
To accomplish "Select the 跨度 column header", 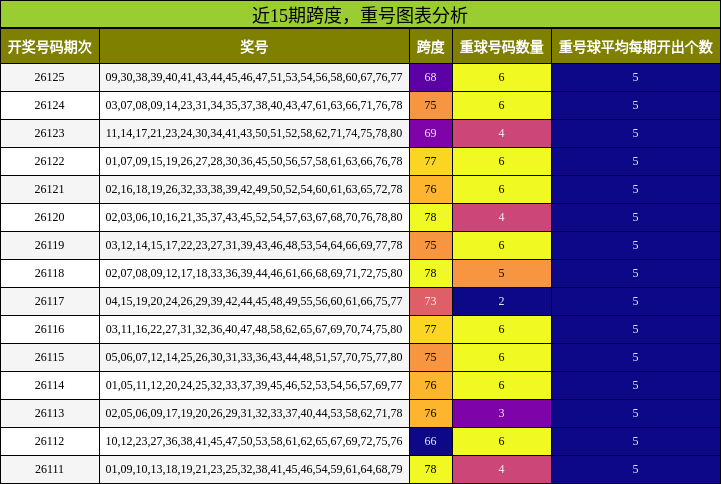I will pyautogui.click(x=431, y=46).
